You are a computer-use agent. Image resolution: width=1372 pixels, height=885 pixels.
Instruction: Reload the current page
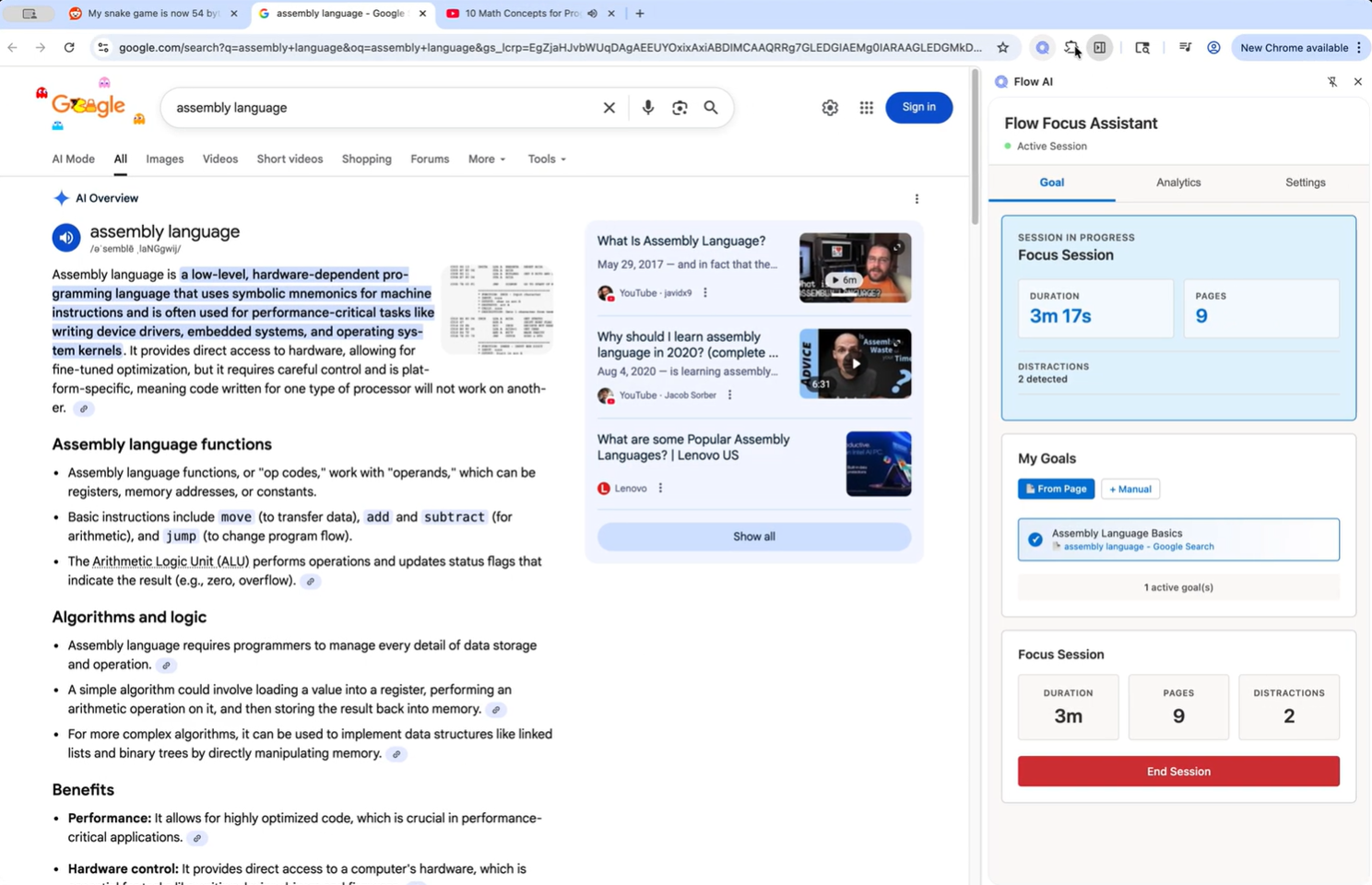pyautogui.click(x=69, y=48)
